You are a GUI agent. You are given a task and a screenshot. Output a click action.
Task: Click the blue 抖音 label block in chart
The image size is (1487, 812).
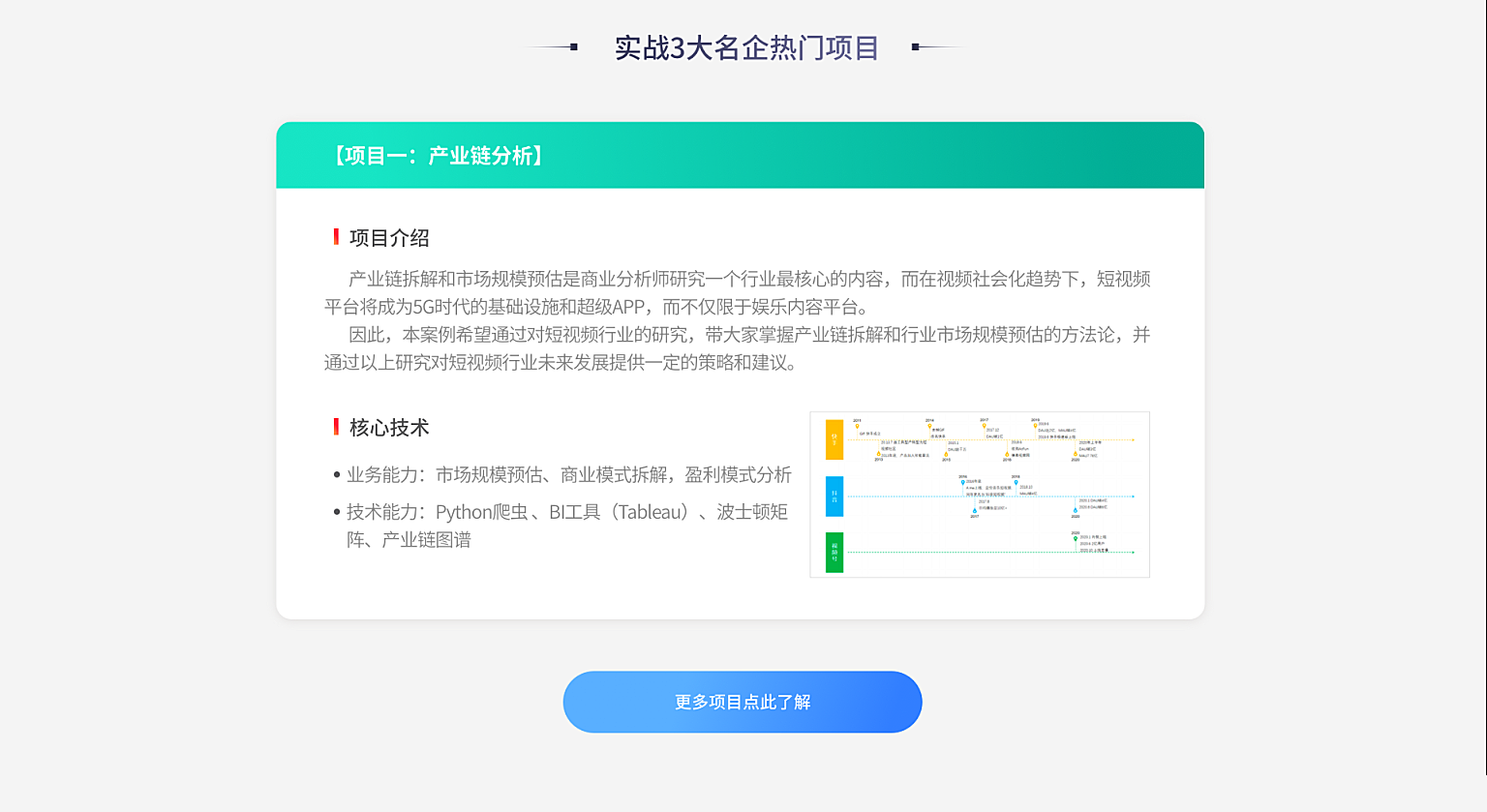[834, 496]
